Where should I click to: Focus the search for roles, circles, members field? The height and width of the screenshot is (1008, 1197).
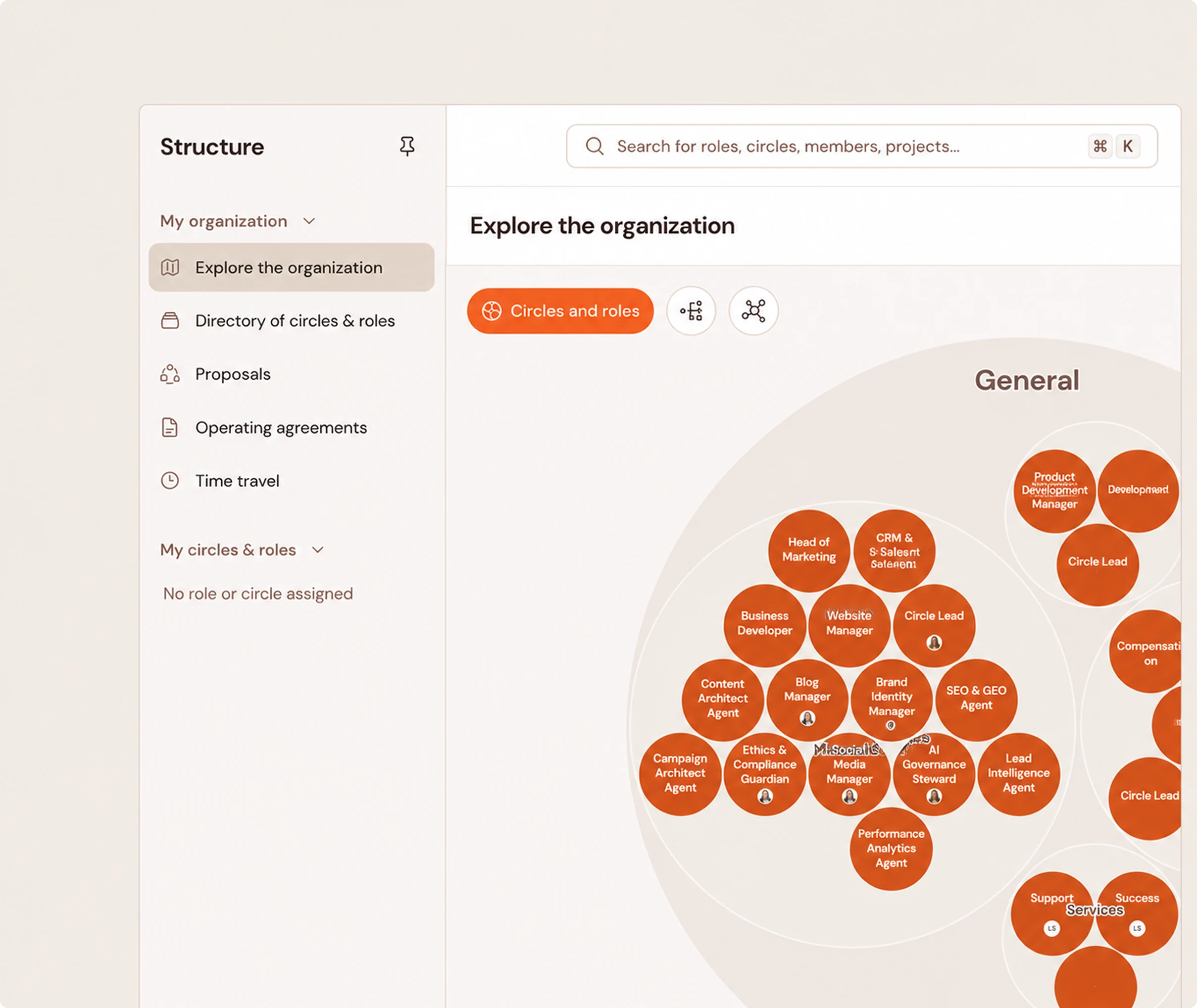tap(861, 146)
